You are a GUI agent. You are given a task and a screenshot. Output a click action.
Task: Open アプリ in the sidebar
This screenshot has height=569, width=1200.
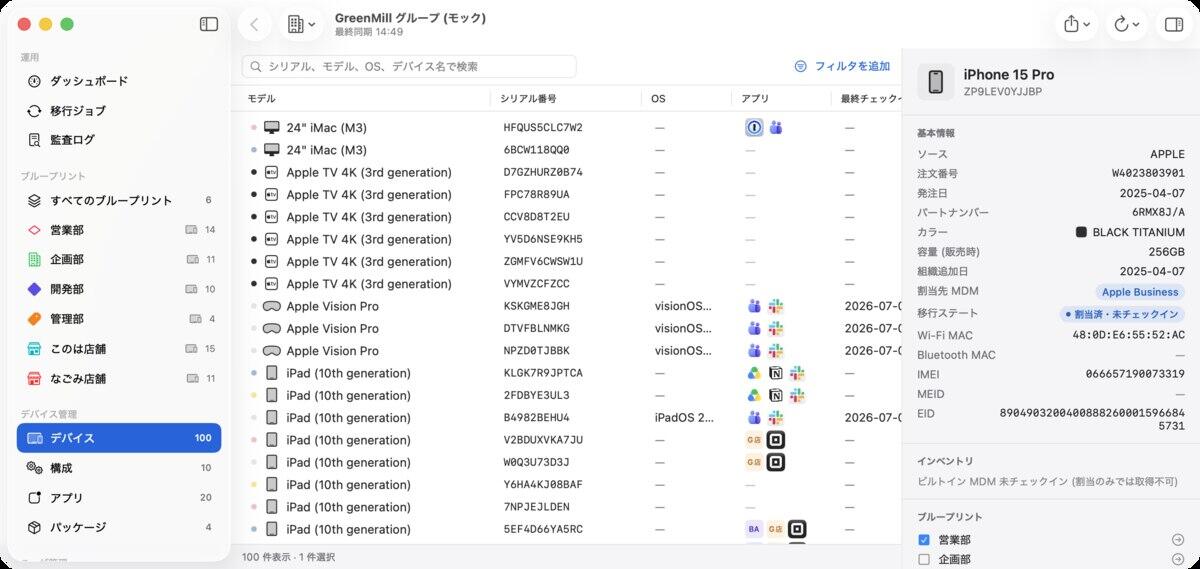pyautogui.click(x=119, y=497)
